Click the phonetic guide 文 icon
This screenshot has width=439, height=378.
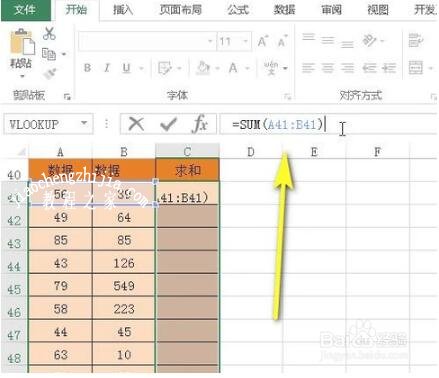pos(271,68)
